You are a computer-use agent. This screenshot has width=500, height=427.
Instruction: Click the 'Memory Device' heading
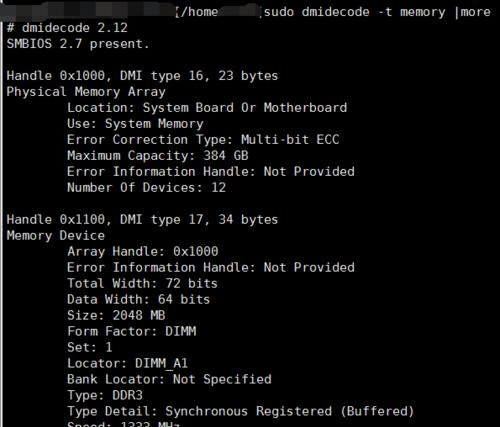[56, 236]
